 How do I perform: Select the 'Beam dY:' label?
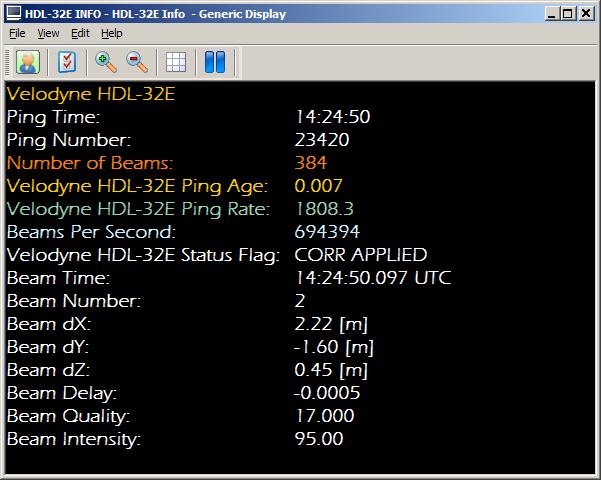[x=48, y=347]
